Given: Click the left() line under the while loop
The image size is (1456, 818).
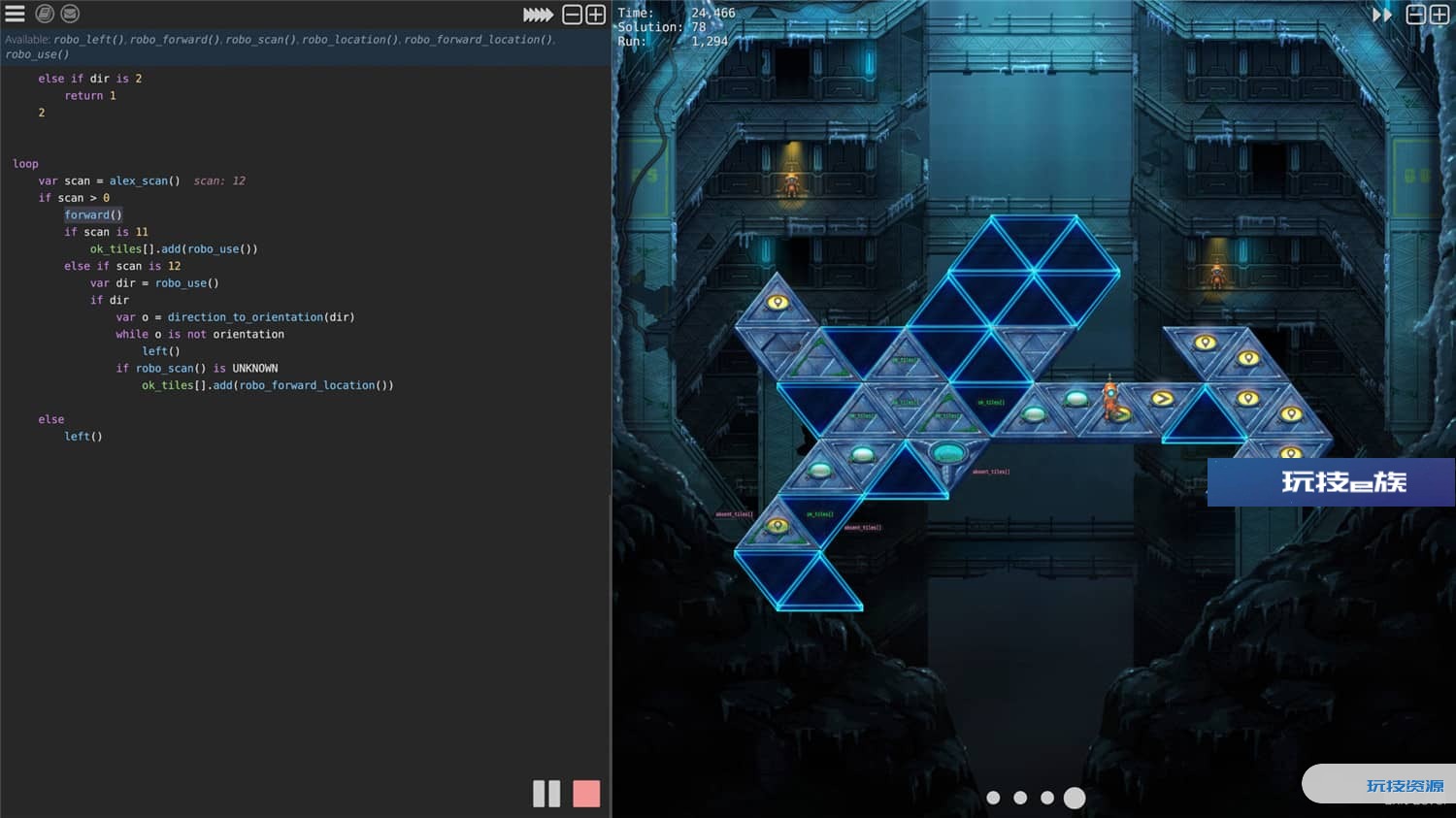Looking at the screenshot, I should pyautogui.click(x=161, y=351).
